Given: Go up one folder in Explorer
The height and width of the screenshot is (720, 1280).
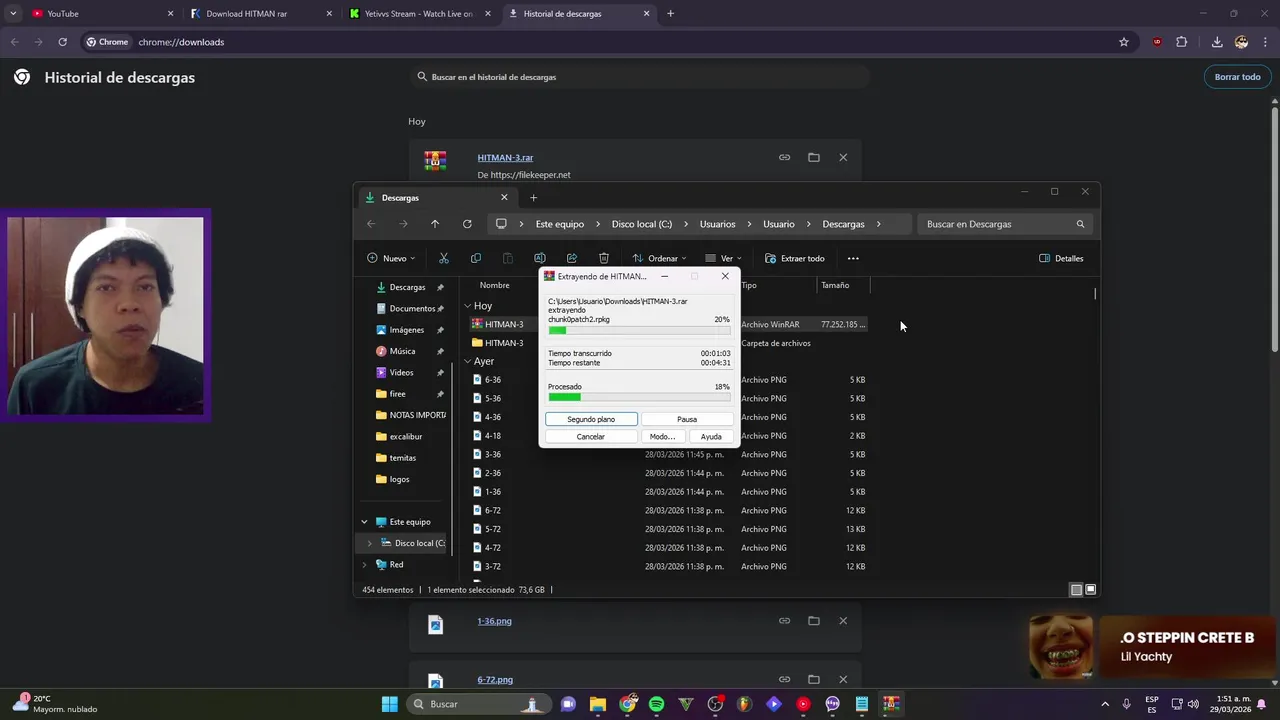Looking at the screenshot, I should 435,224.
